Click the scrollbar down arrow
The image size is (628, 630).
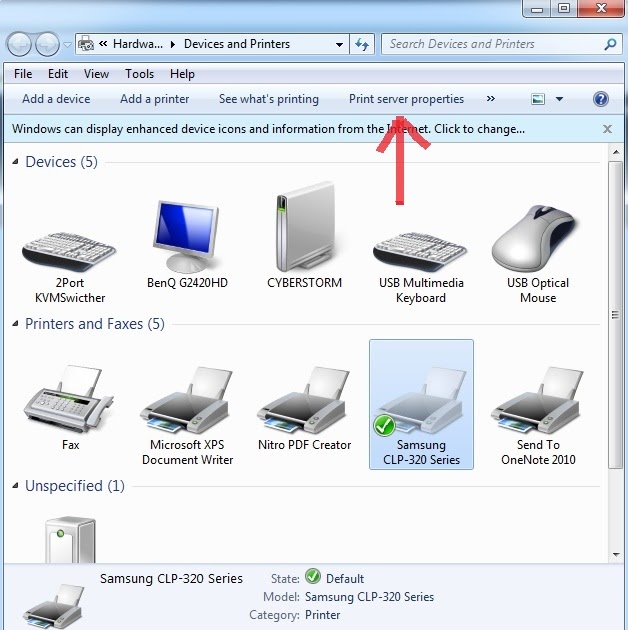[x=616, y=555]
